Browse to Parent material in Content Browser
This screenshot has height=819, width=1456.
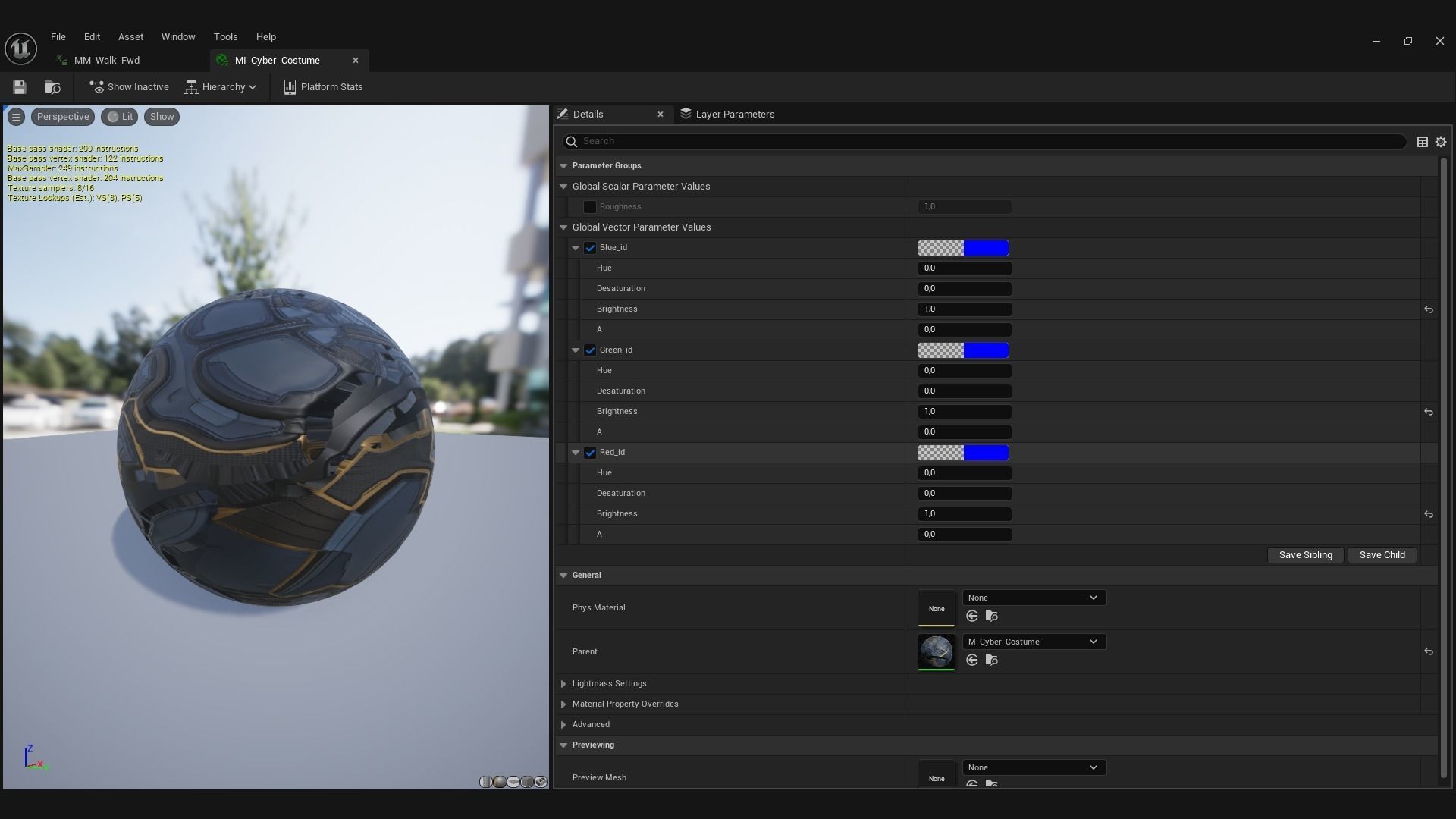pyautogui.click(x=991, y=660)
